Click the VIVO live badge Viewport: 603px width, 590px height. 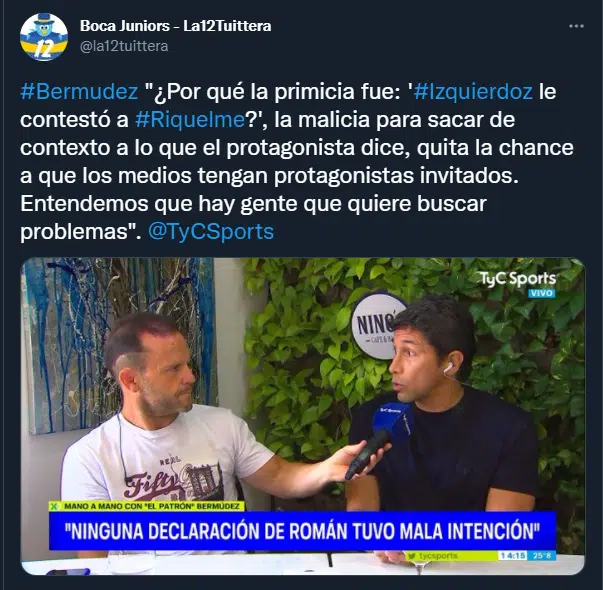point(542,293)
